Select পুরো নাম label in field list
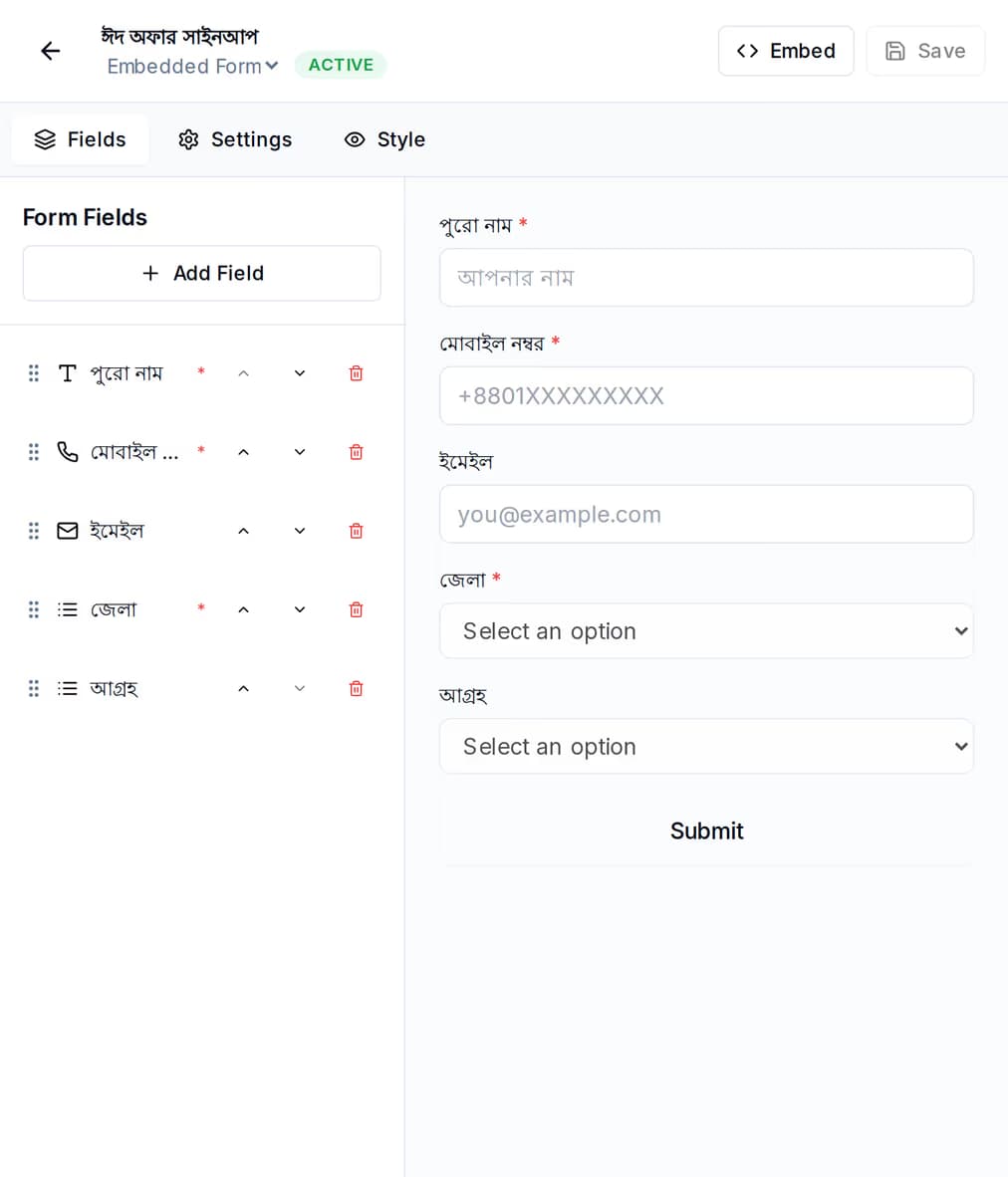 point(126,373)
